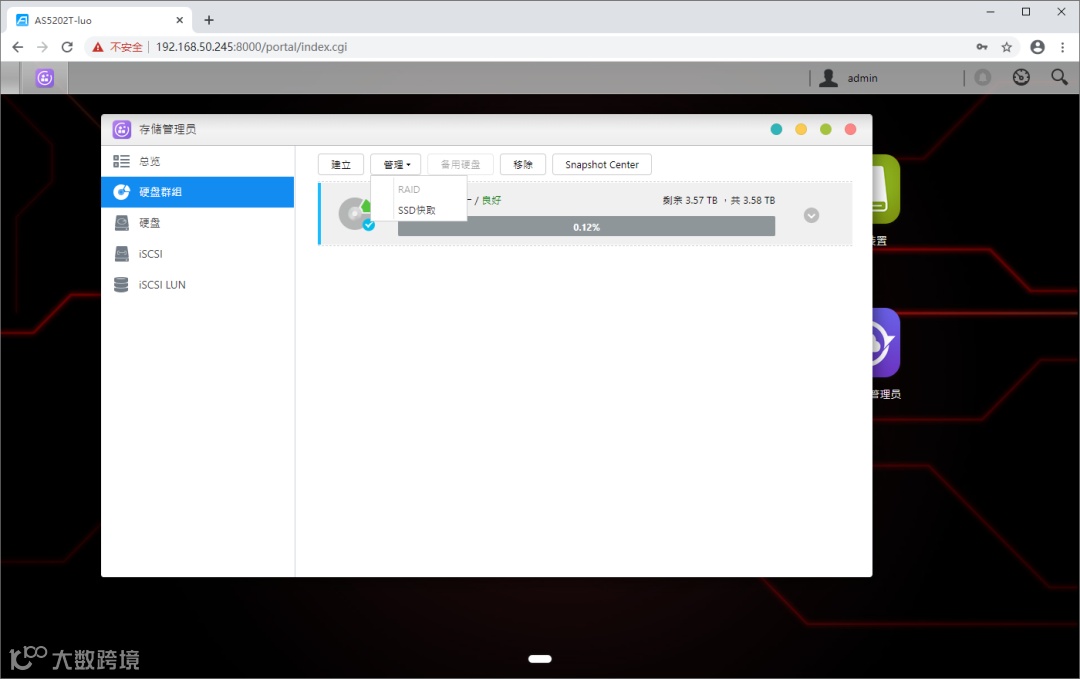The width and height of the screenshot is (1080, 679).
Task: Select the 硬盘 sidebar icon
Action: 121,222
